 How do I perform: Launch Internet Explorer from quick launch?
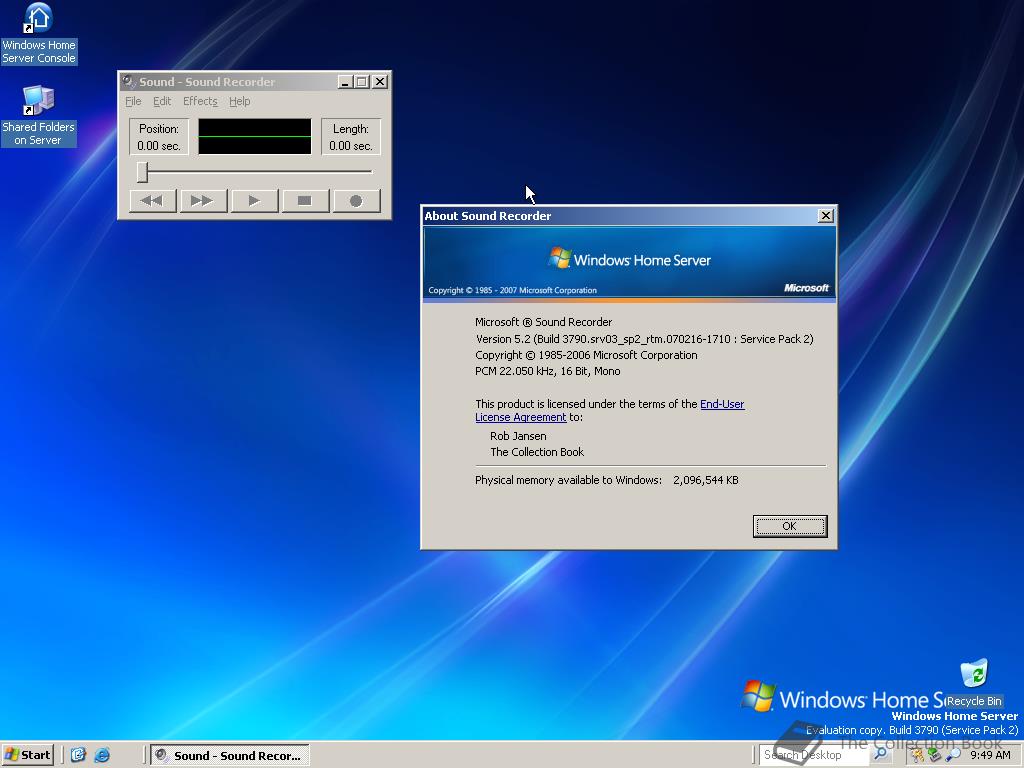point(102,755)
